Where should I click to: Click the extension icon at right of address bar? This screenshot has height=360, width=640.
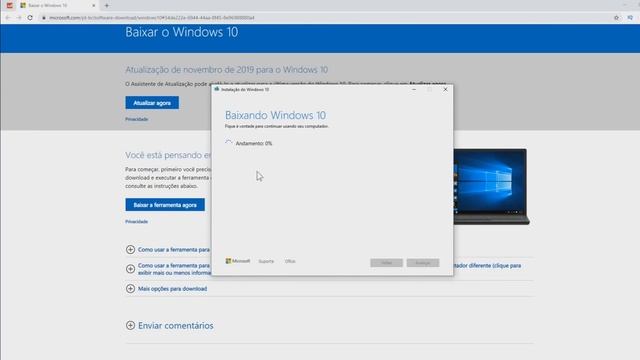[x=630, y=18]
